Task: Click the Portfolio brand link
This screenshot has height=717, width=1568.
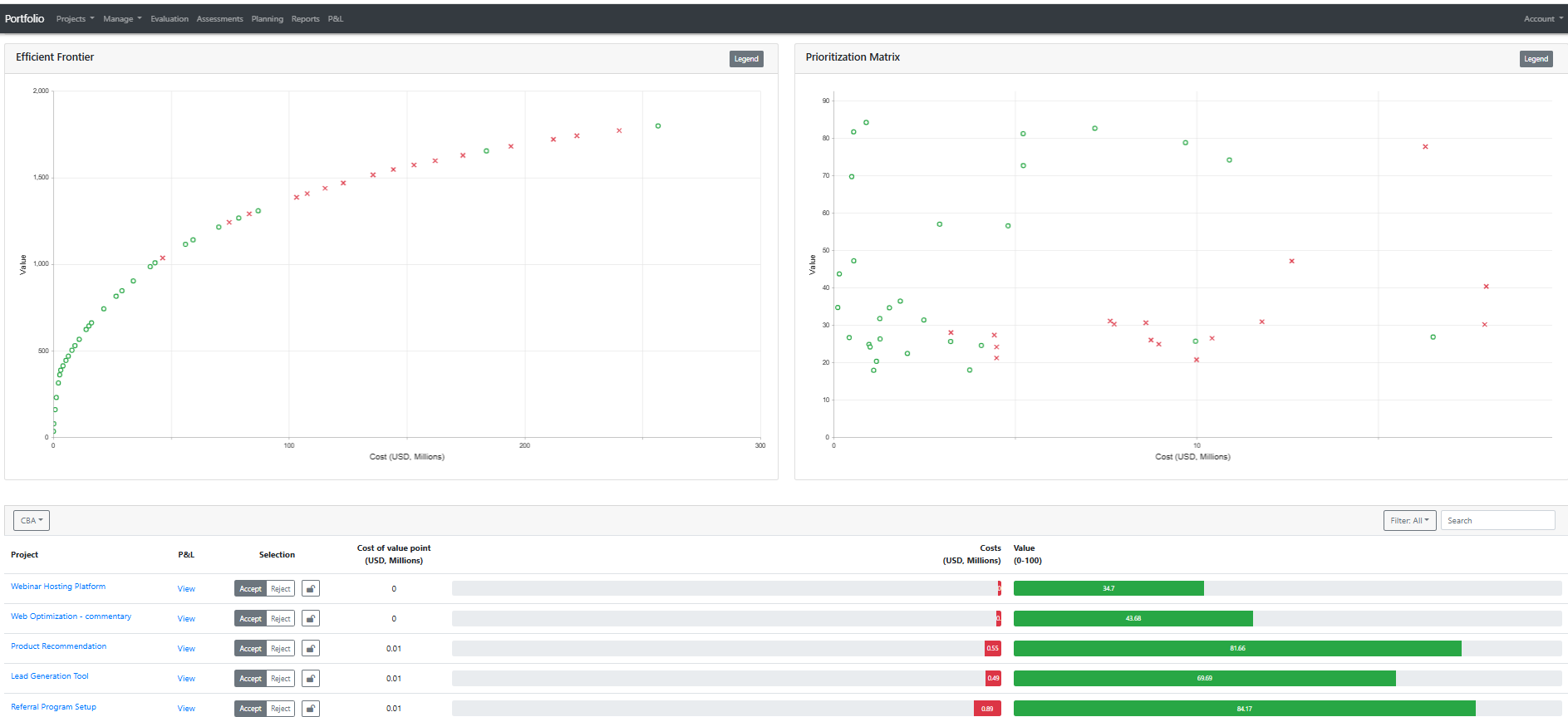Action: (25, 18)
